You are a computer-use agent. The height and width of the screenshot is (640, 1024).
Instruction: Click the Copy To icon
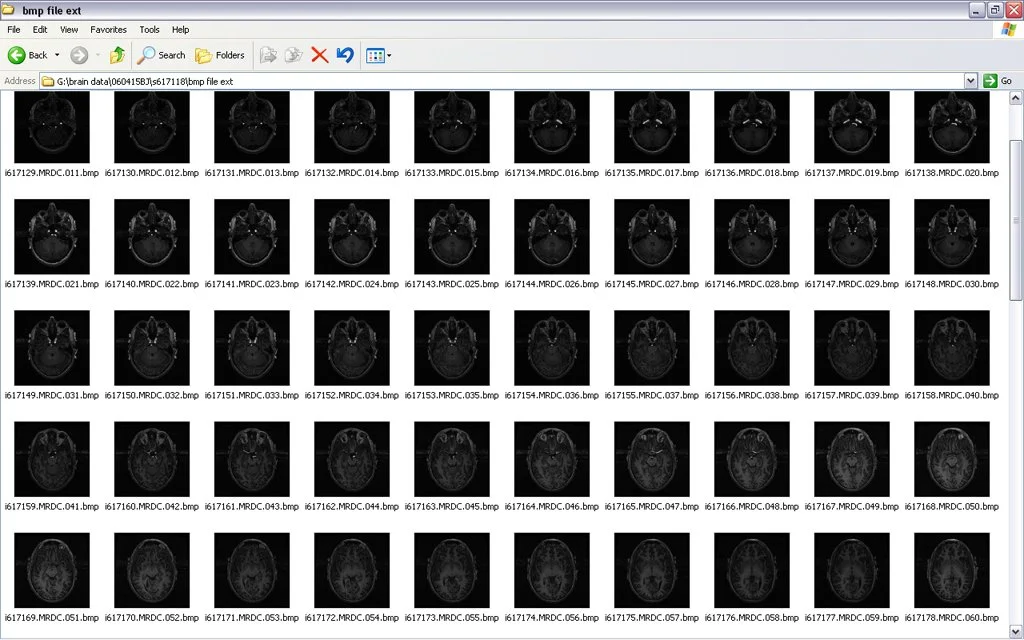pos(292,55)
